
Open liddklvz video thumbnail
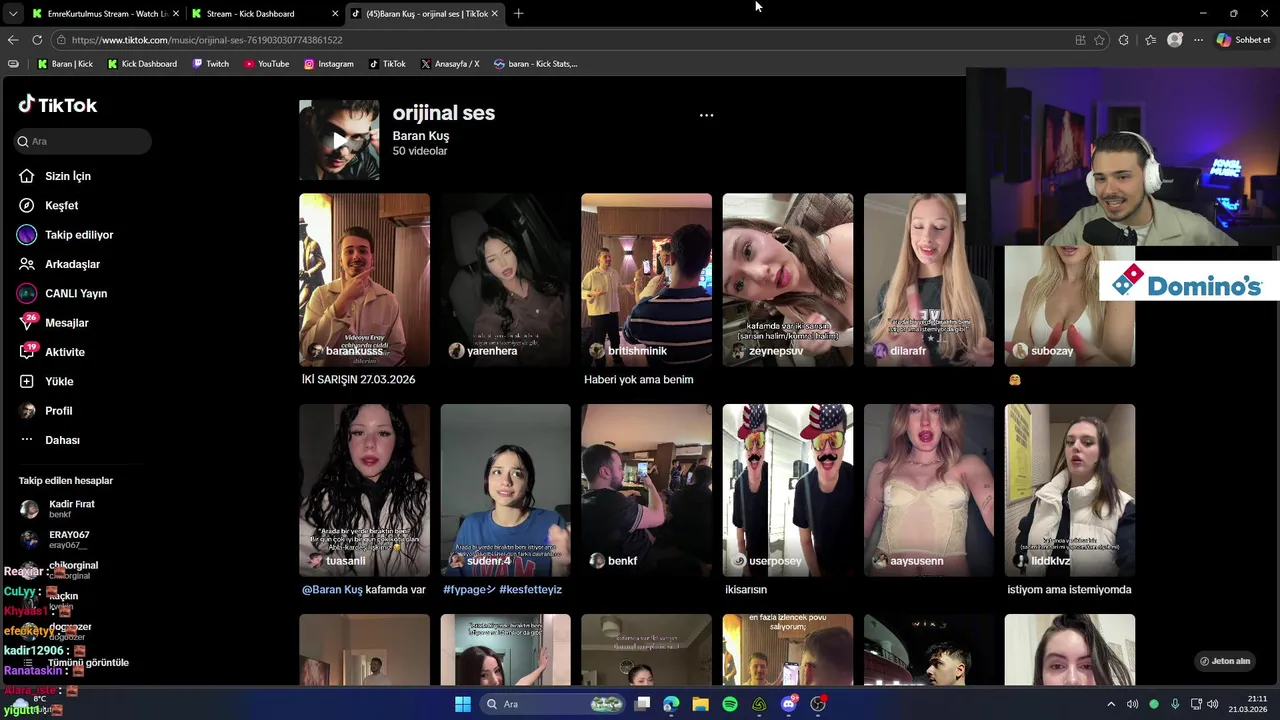coord(1070,490)
